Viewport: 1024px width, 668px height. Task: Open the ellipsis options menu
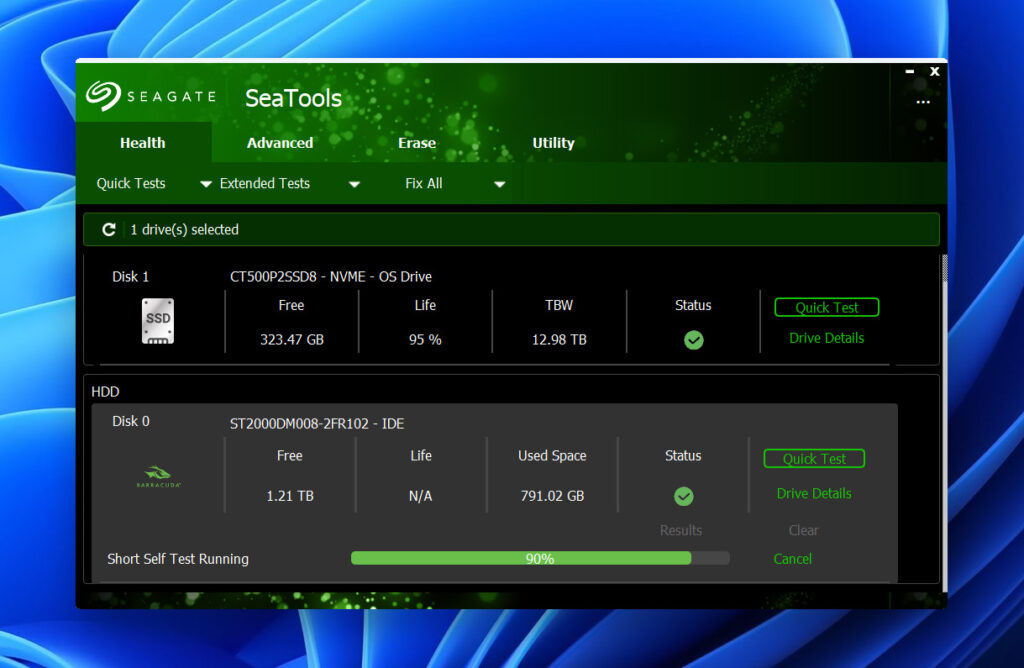pyautogui.click(x=922, y=102)
